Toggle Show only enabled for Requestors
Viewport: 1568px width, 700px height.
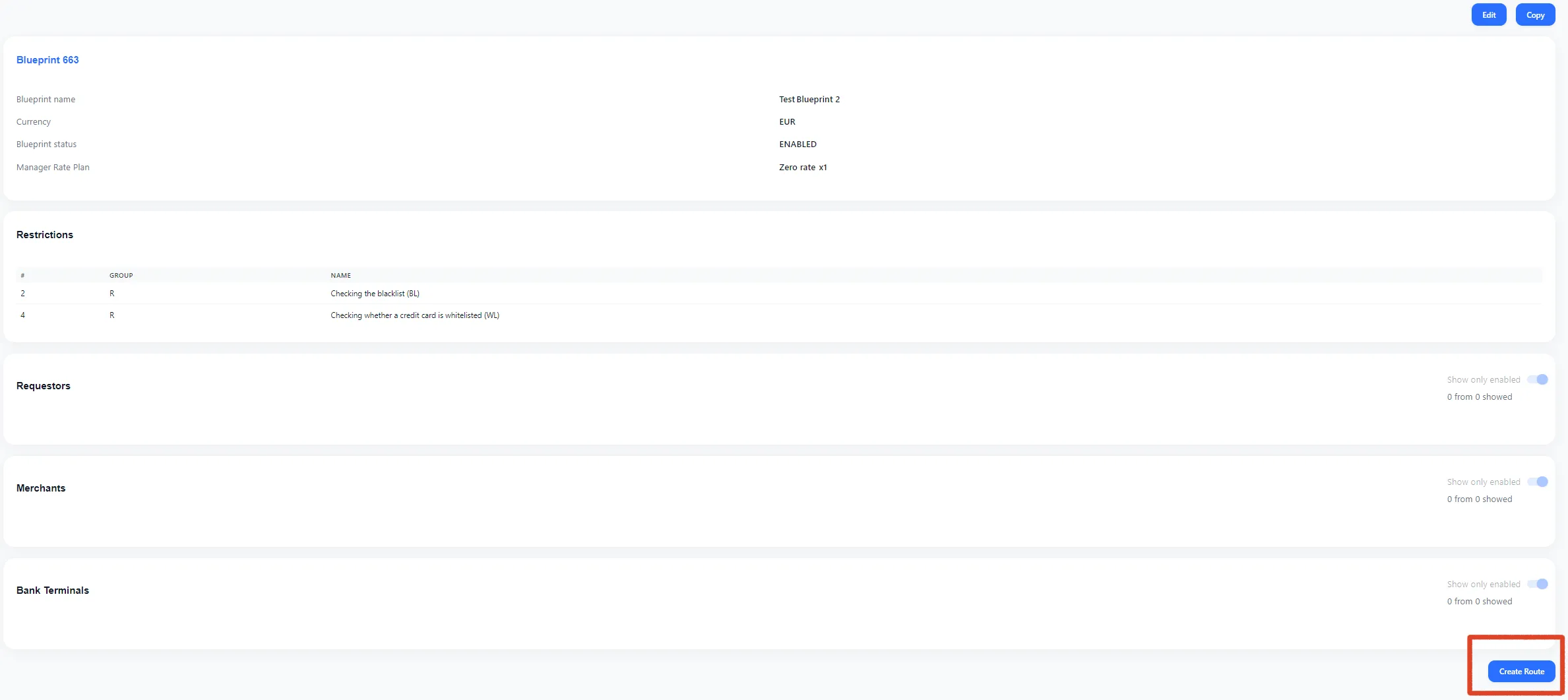(1537, 379)
